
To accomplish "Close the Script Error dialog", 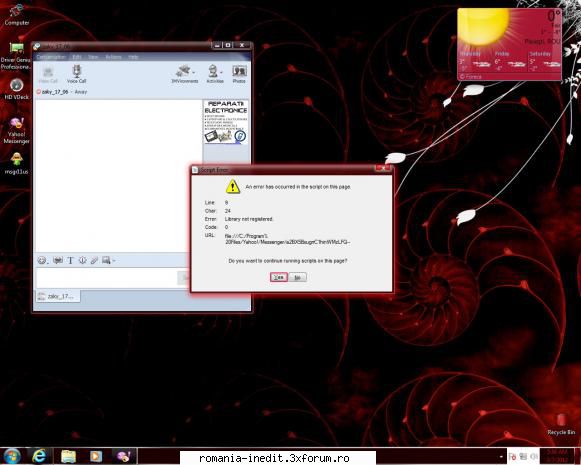I will (x=382, y=169).
